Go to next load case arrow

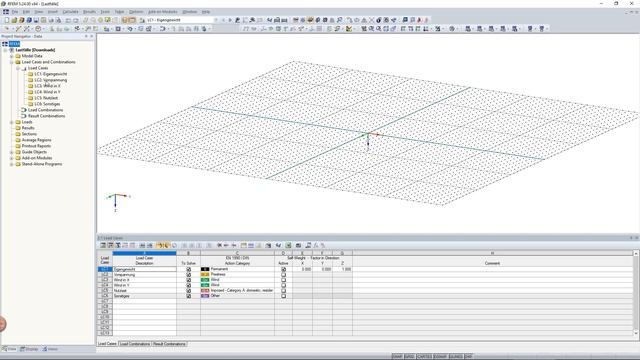(230, 20)
